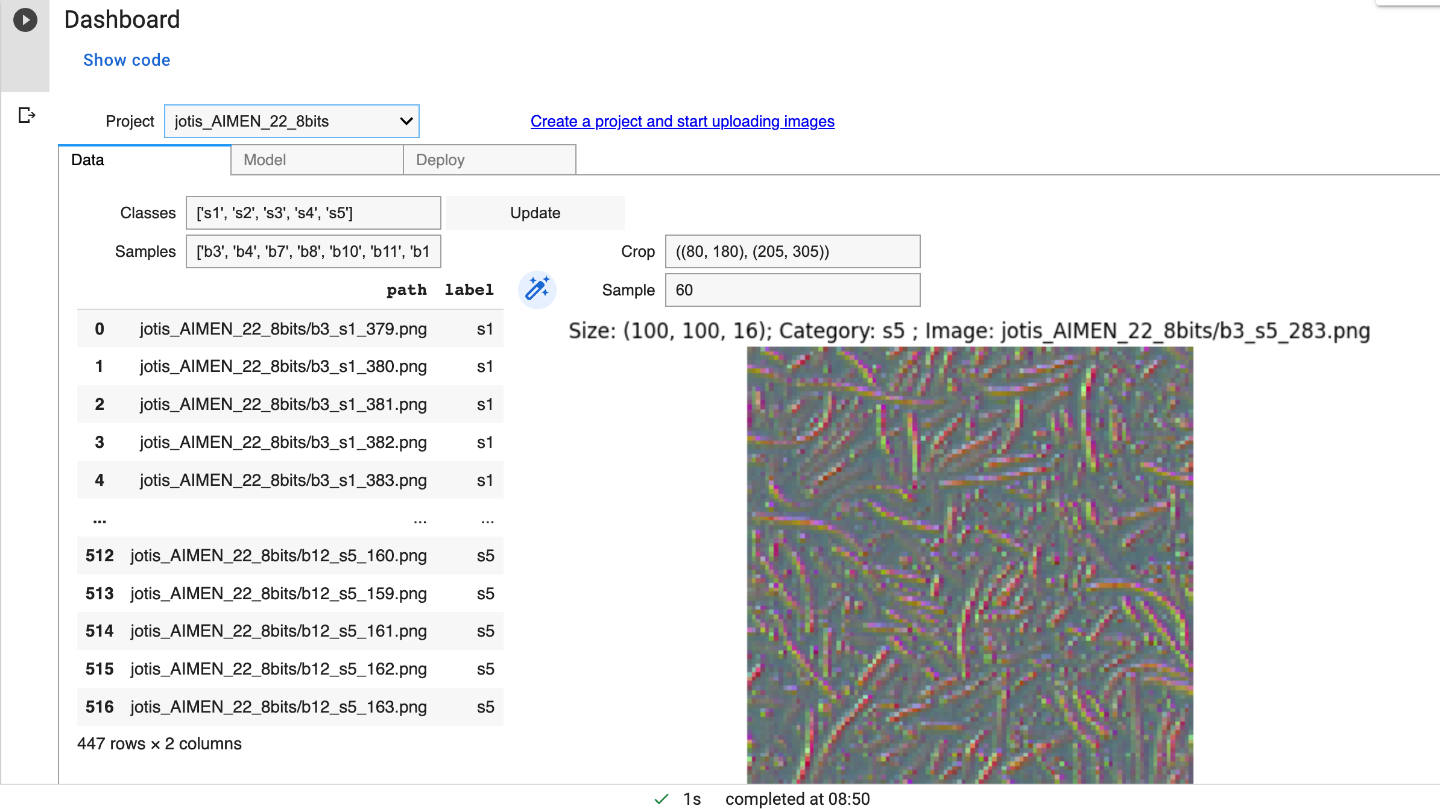
Task: Click the magic wand icon
Action: coord(537,290)
